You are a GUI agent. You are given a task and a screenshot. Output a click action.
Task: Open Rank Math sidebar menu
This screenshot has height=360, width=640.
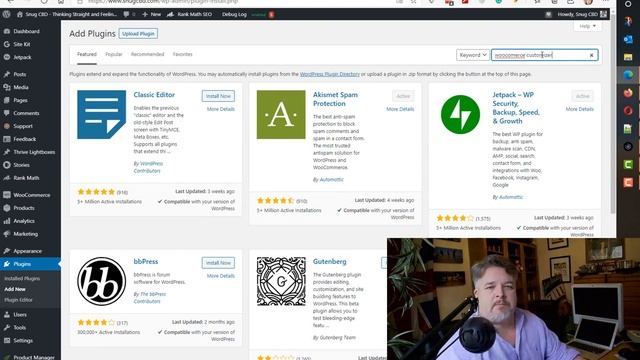(26, 178)
